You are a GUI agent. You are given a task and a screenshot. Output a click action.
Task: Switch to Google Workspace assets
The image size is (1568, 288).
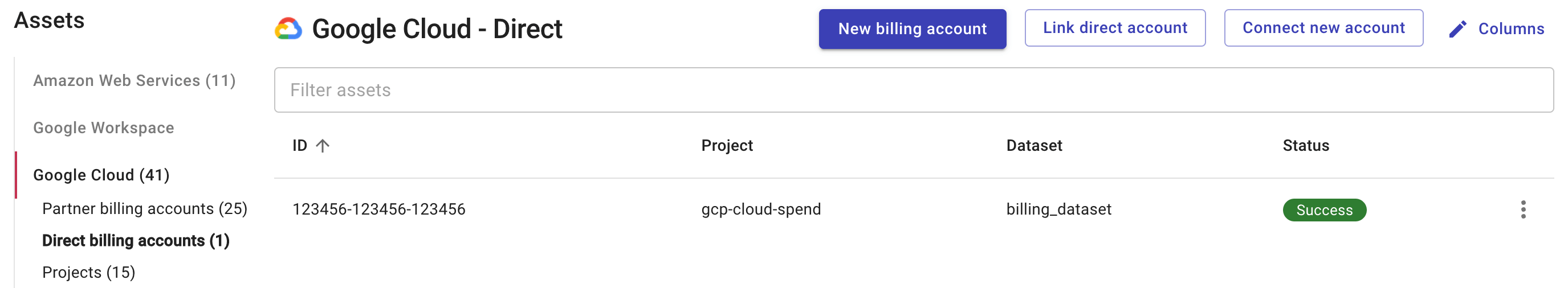pyautogui.click(x=104, y=127)
